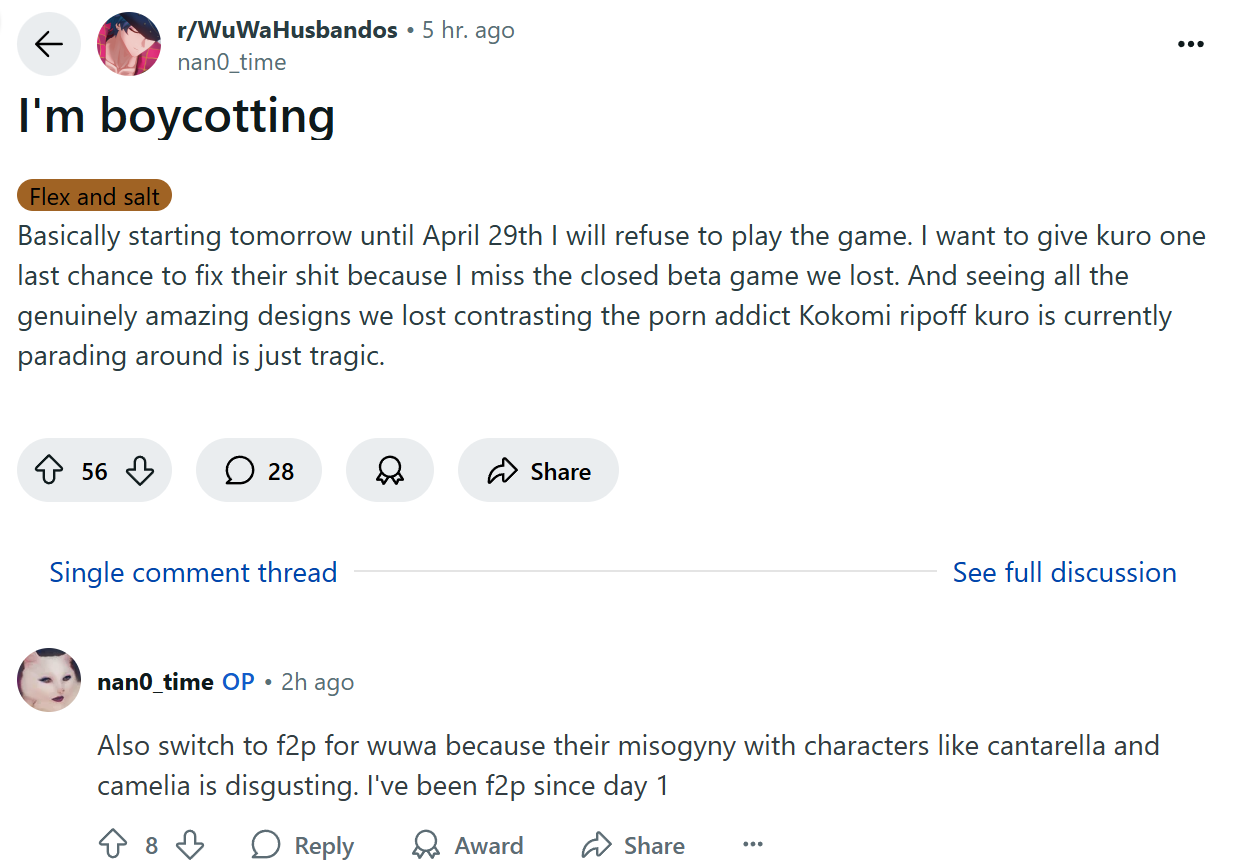The image size is (1256, 864).
Task: Go back using the arrow button
Action: (49, 44)
